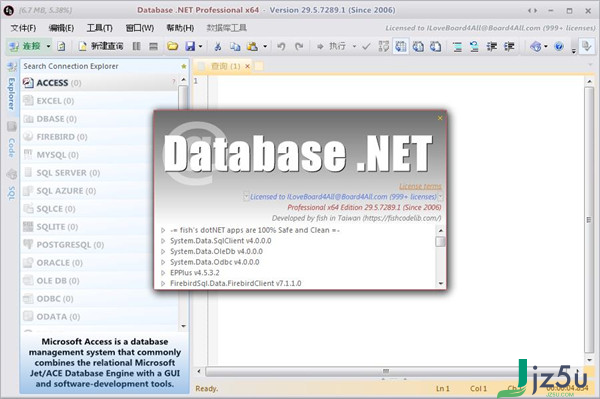Click the Undo arrow icon
Image resolution: width=600 pixels, height=399 pixels.
click(281, 47)
